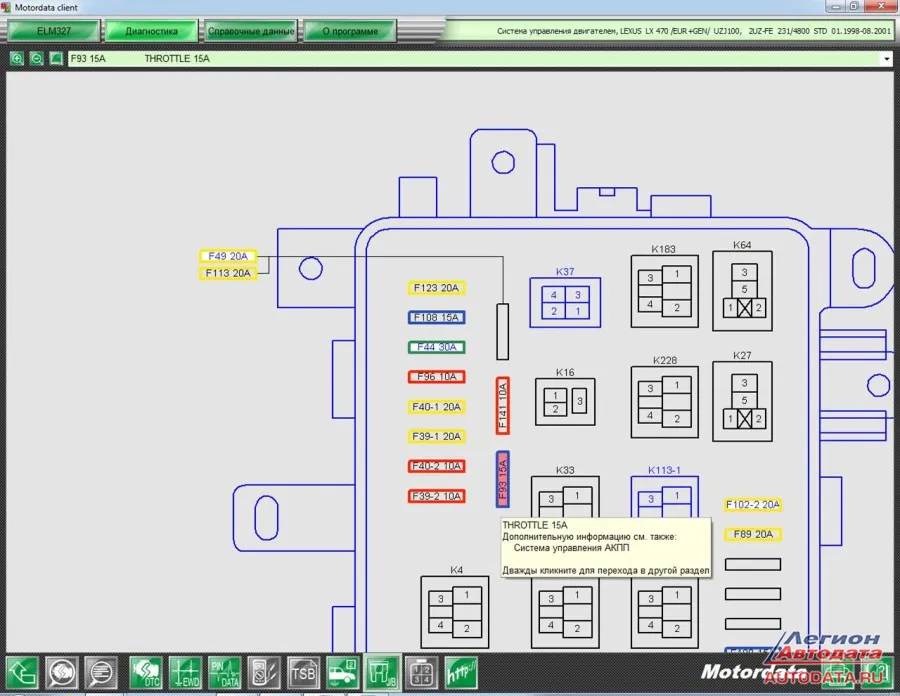Select fuse F108 15A
The width and height of the screenshot is (900, 696).
436,317
